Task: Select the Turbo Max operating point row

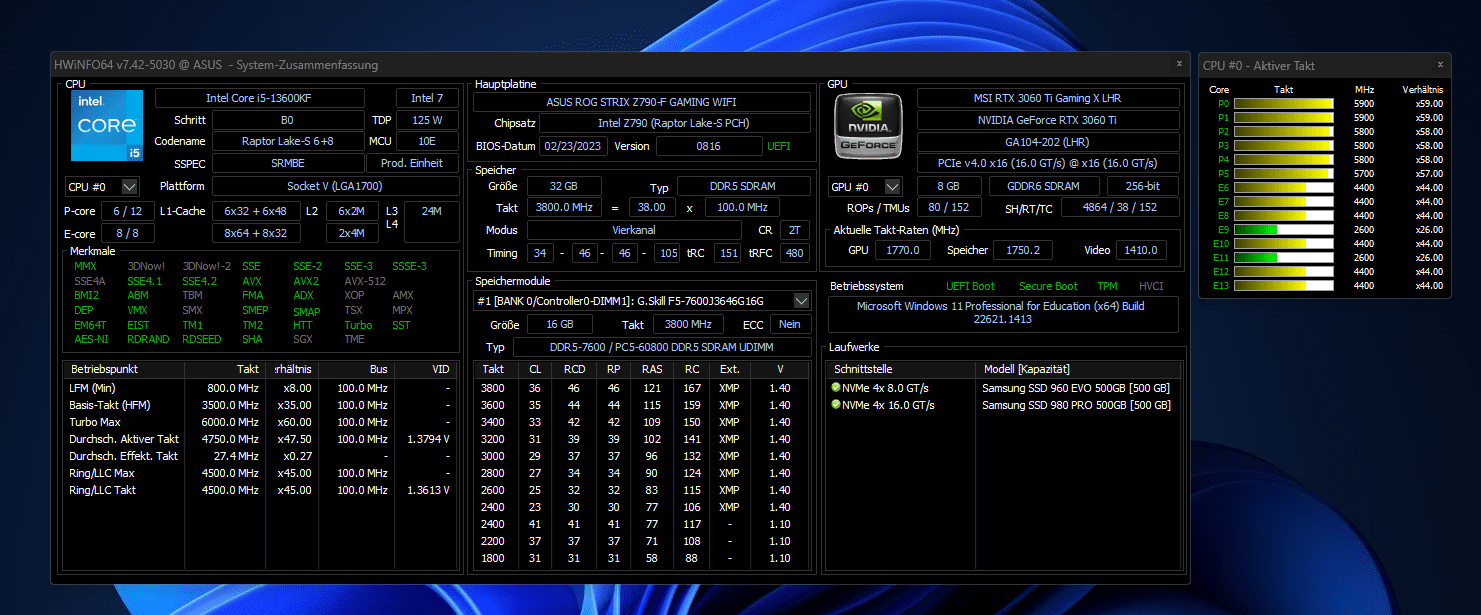Action: coord(260,422)
